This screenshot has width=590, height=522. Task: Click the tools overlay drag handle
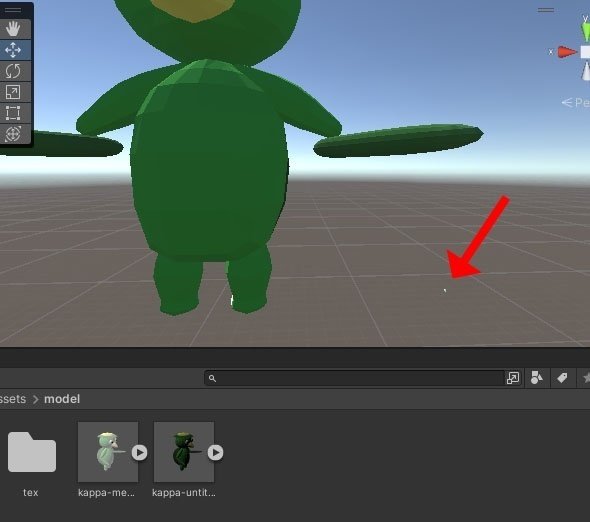(x=13, y=10)
